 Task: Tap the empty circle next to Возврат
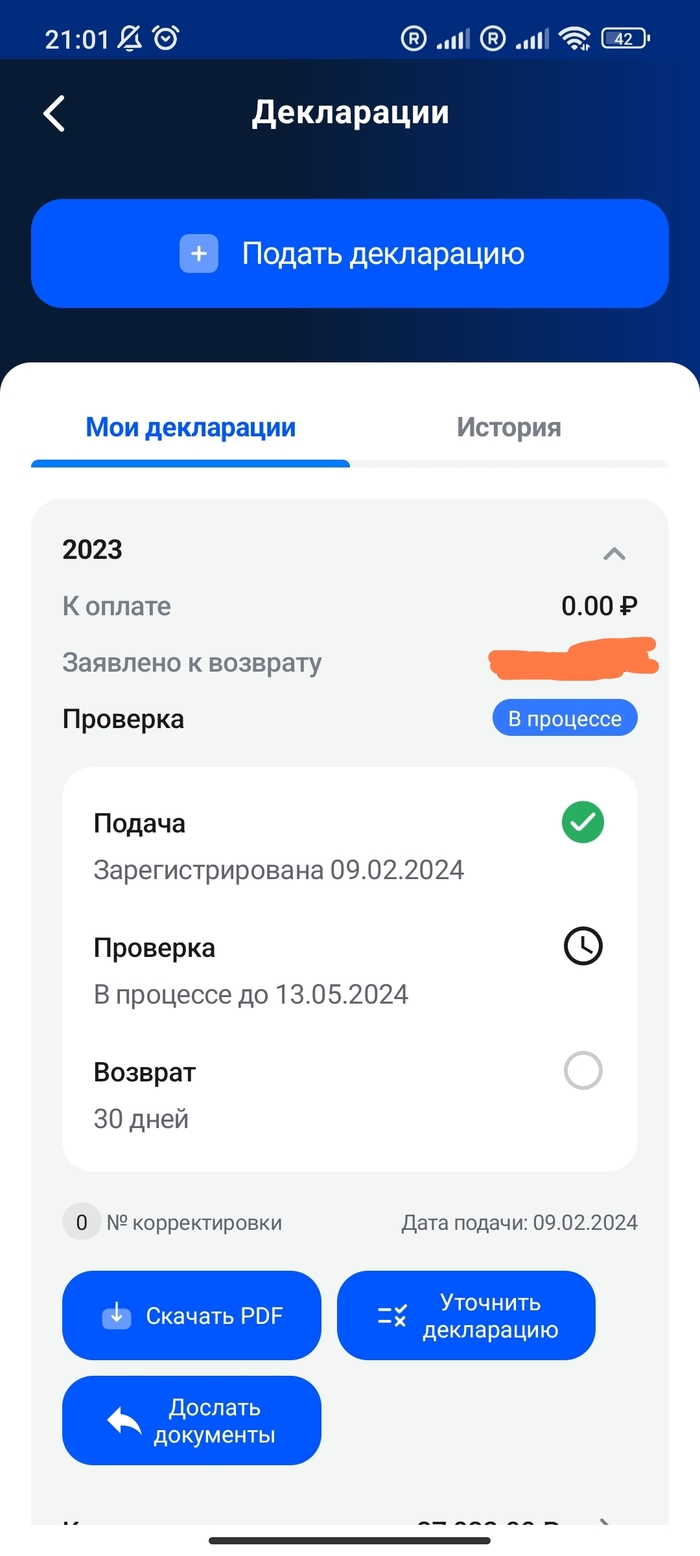click(x=583, y=1070)
